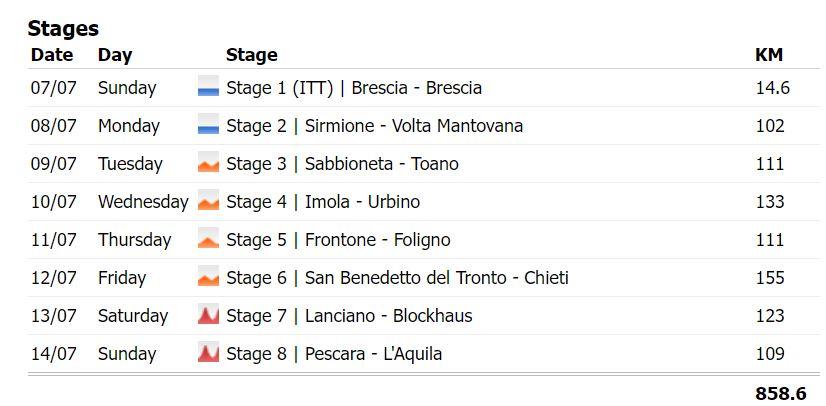Click the hilly profile icon for Stage 3
Image resolution: width=826 pixels, height=406 pixels.
pos(208,162)
